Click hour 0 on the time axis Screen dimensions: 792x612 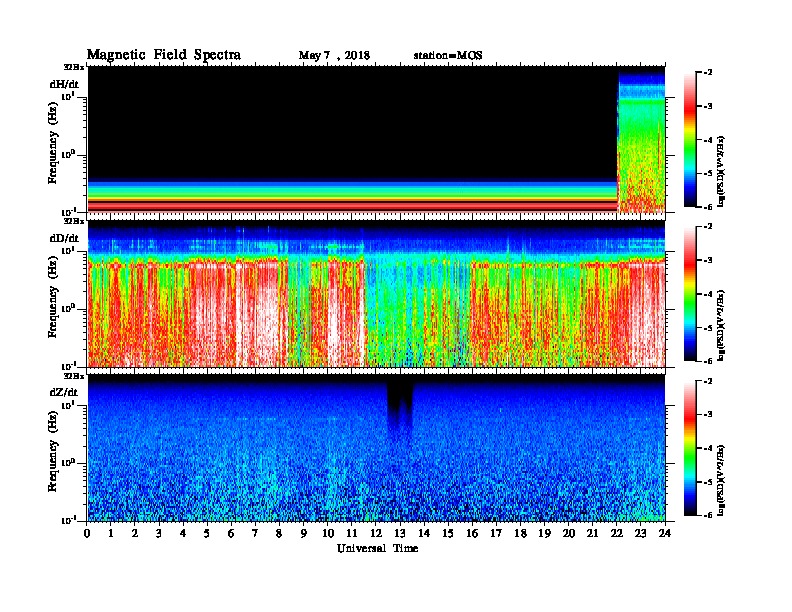coord(87,533)
